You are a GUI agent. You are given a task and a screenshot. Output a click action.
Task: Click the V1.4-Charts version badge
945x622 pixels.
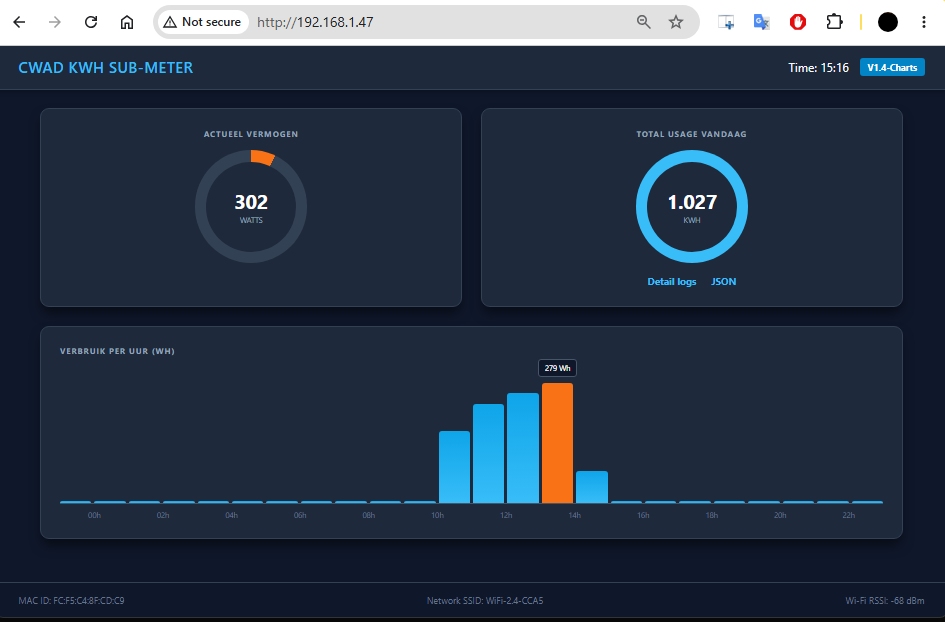click(892, 68)
